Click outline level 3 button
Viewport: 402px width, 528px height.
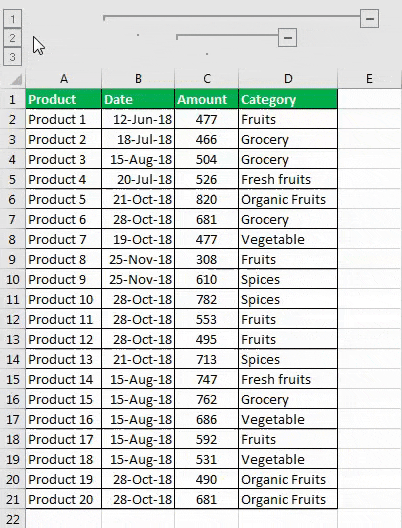pyautogui.click(x=12, y=57)
